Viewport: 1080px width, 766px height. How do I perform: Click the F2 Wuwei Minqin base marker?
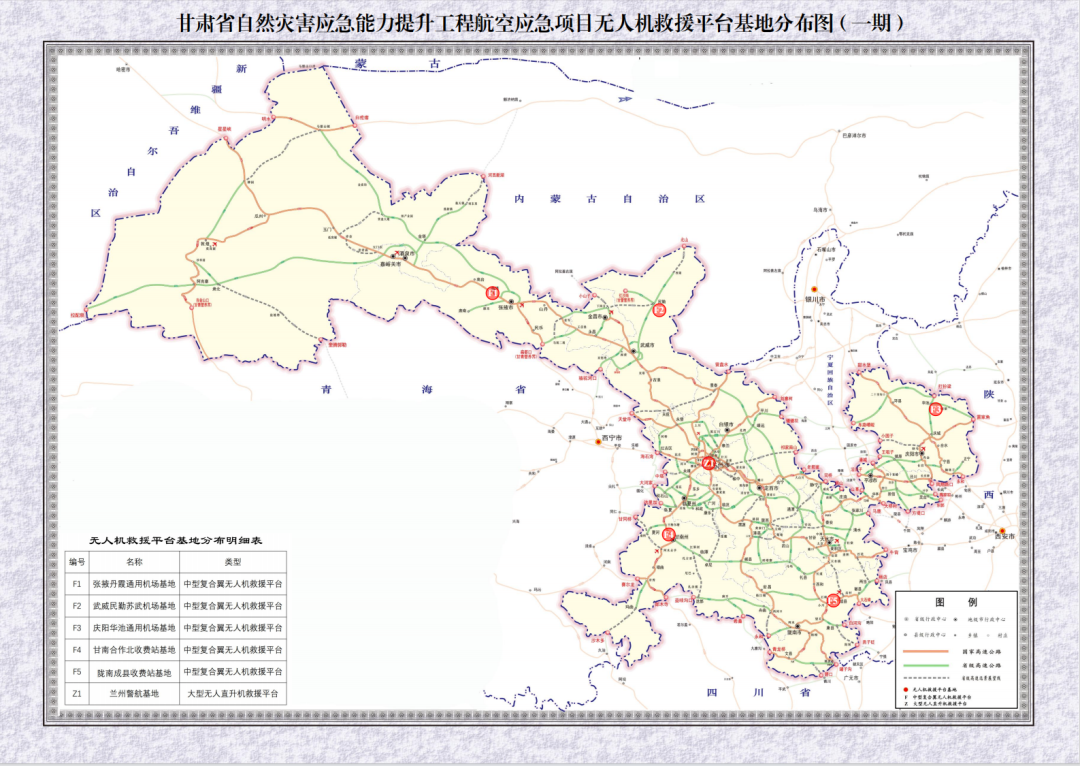tap(659, 310)
